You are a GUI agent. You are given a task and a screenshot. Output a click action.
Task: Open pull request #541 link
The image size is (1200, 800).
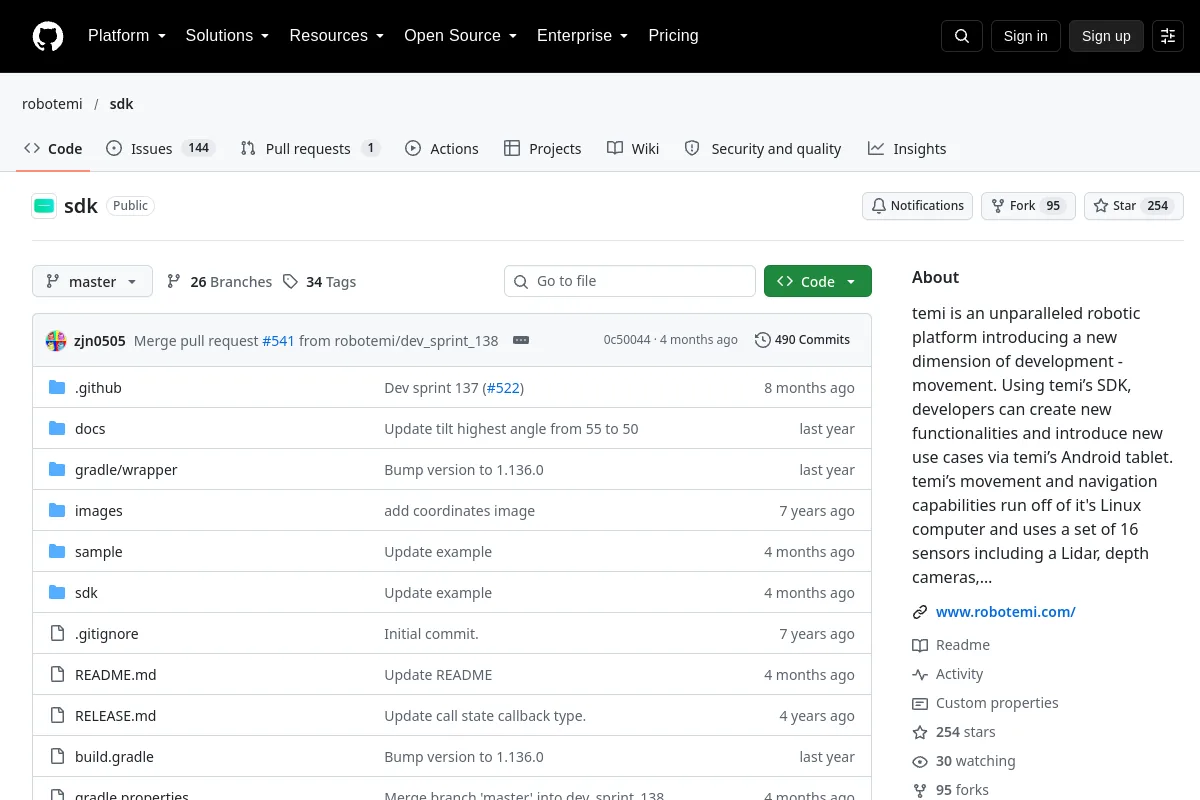point(278,340)
